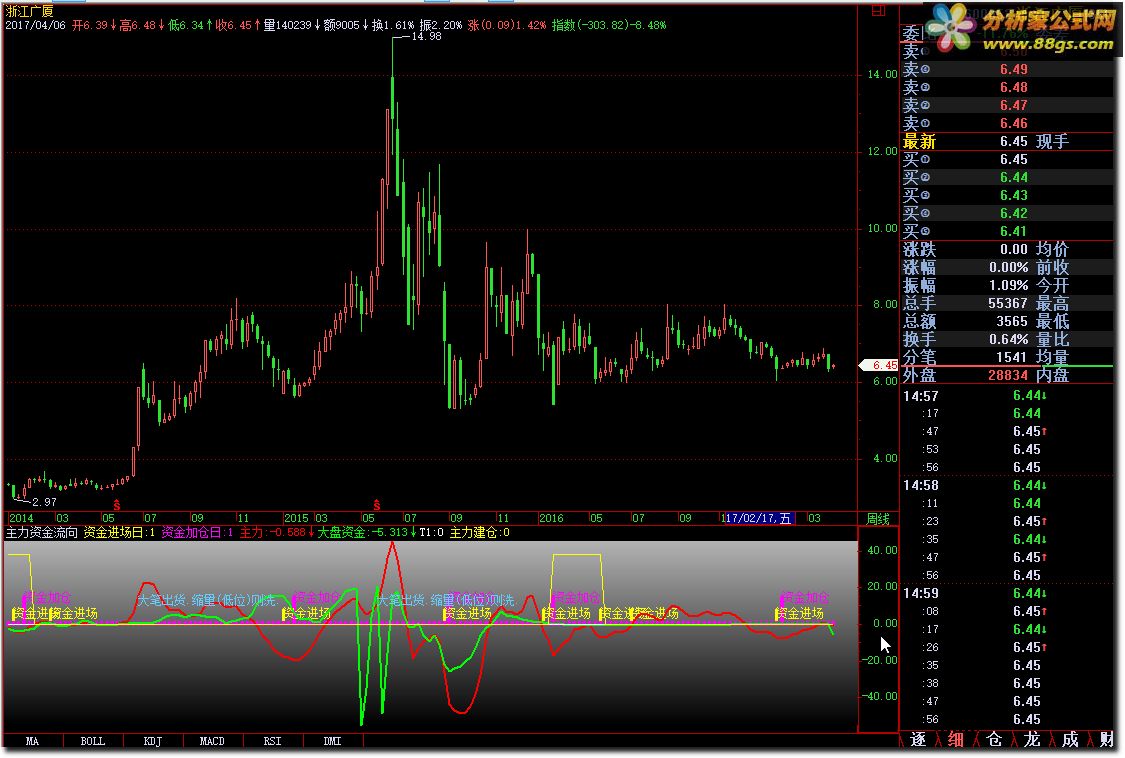Click the 周线 weekly period button

[878, 518]
